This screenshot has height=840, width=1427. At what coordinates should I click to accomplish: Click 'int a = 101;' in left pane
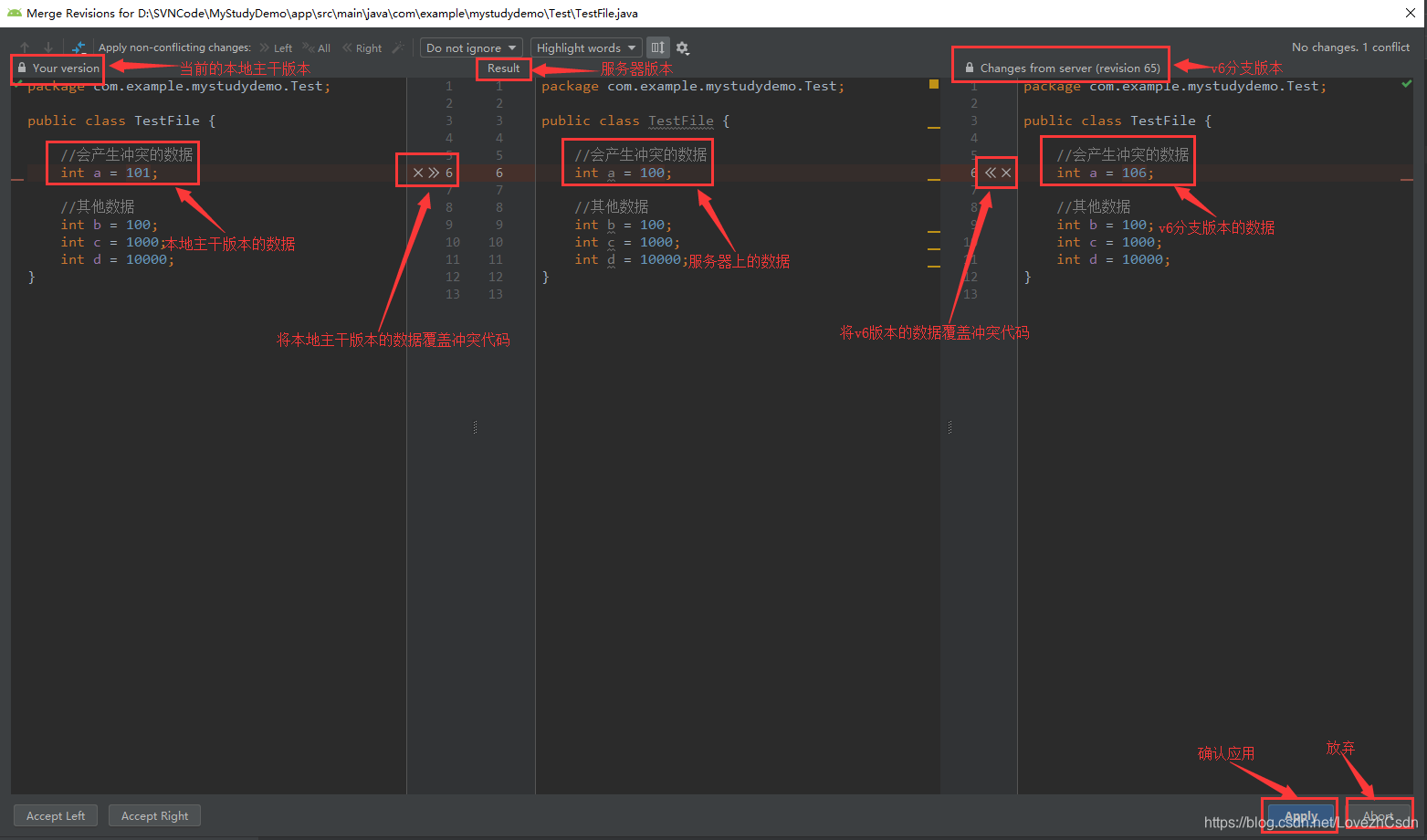[110, 173]
